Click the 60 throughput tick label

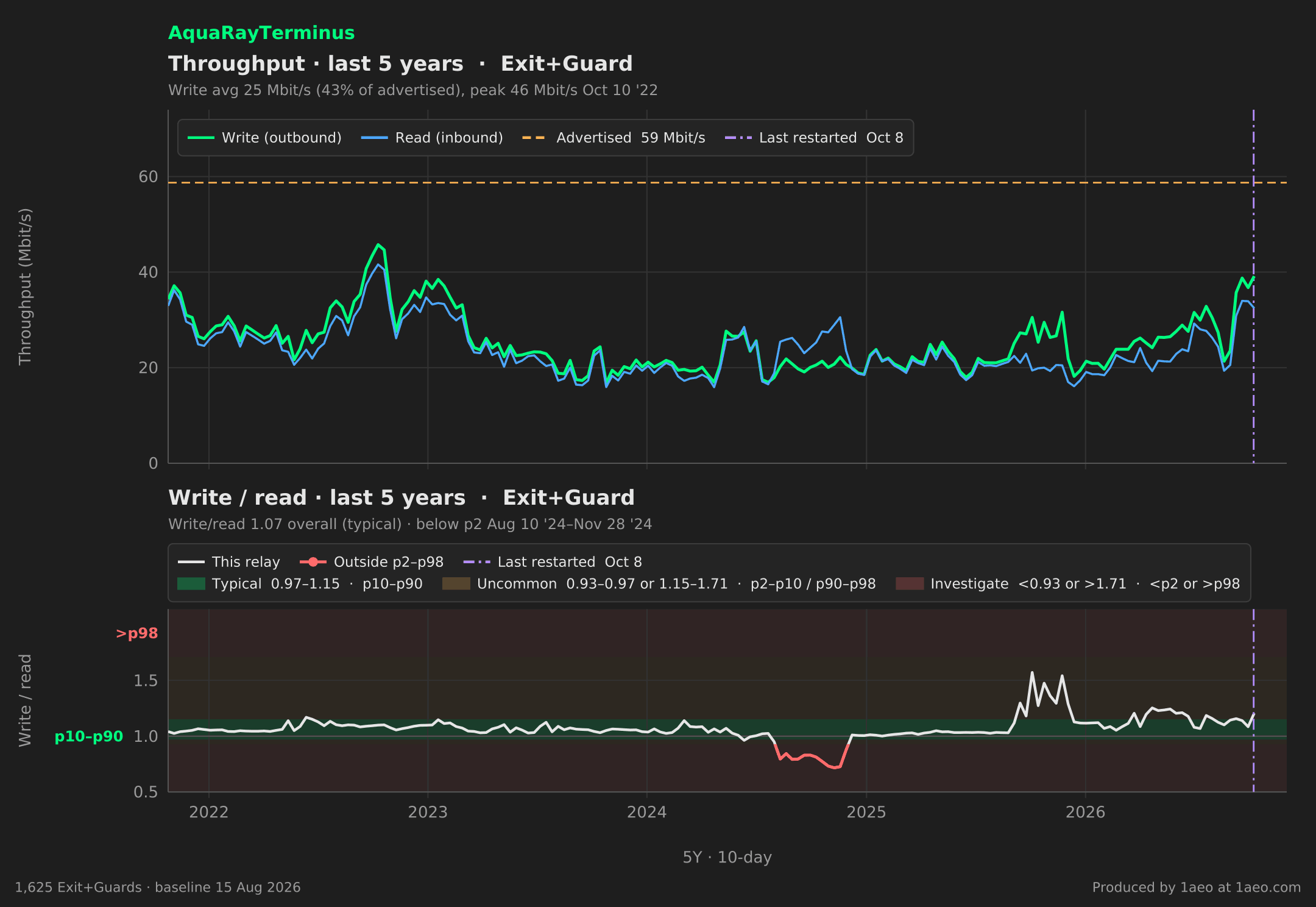[148, 177]
